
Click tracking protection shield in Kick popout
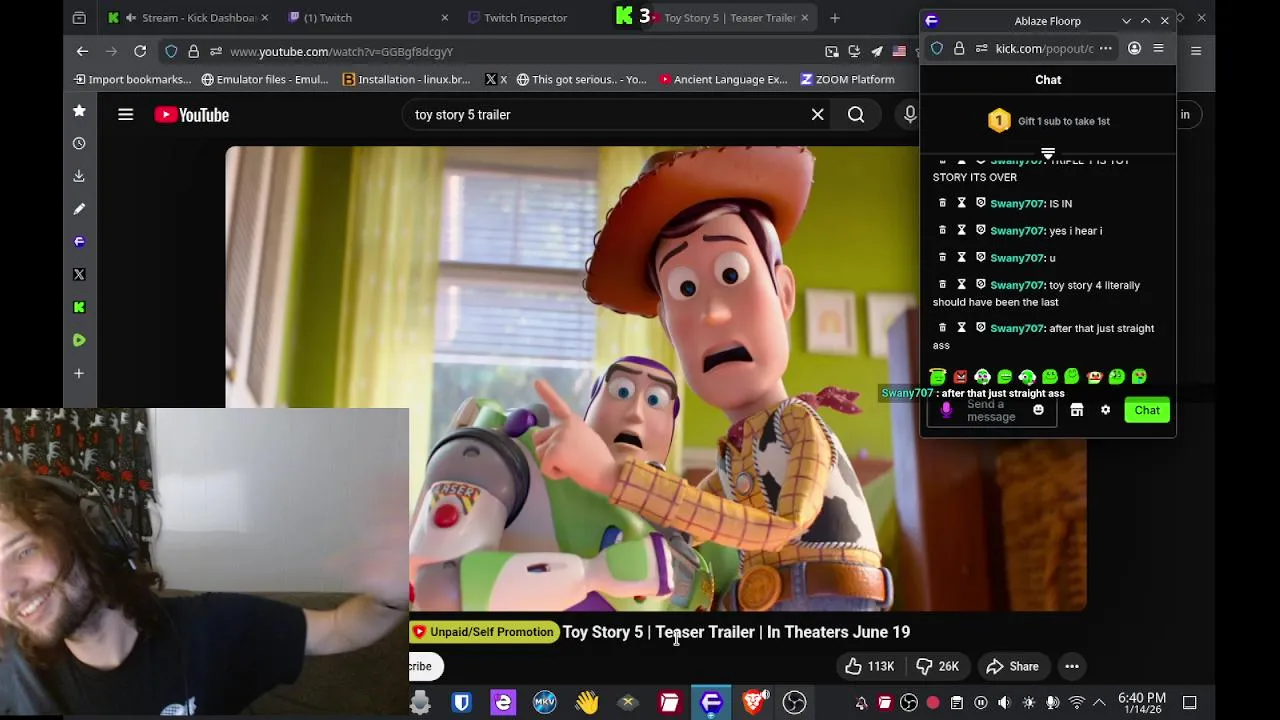[936, 48]
